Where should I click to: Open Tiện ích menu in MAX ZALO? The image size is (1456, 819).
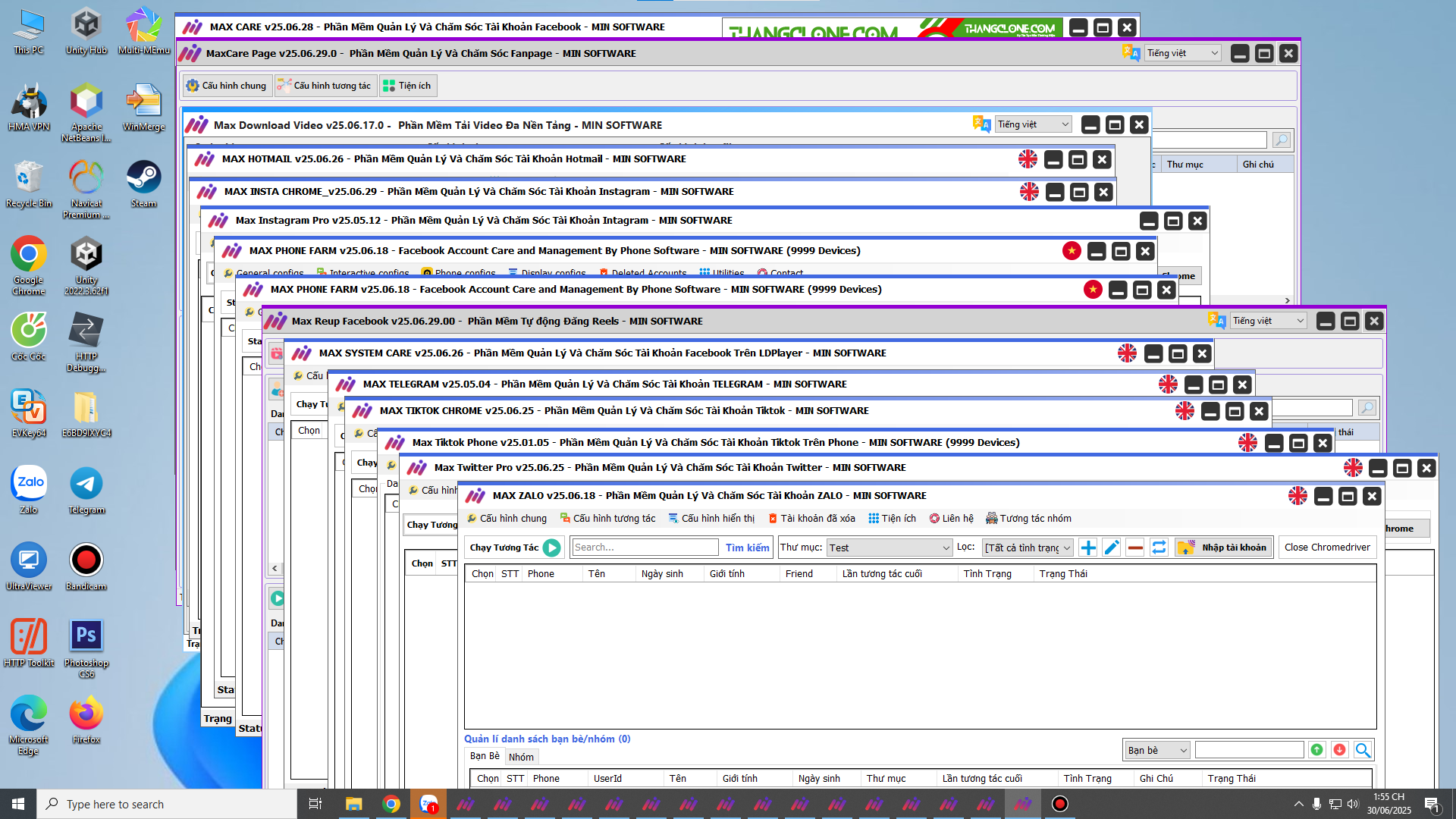[892, 519]
